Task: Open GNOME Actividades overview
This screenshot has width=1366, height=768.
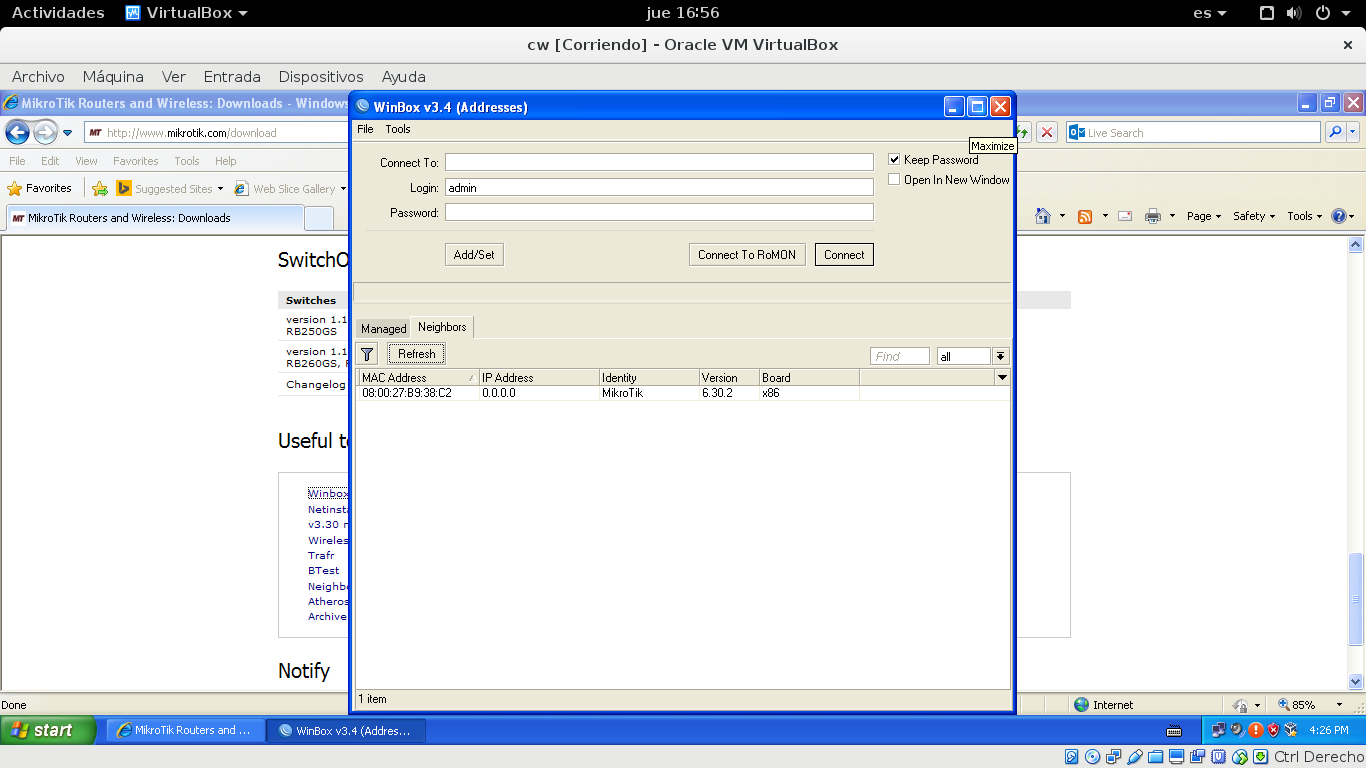Action: tap(58, 13)
